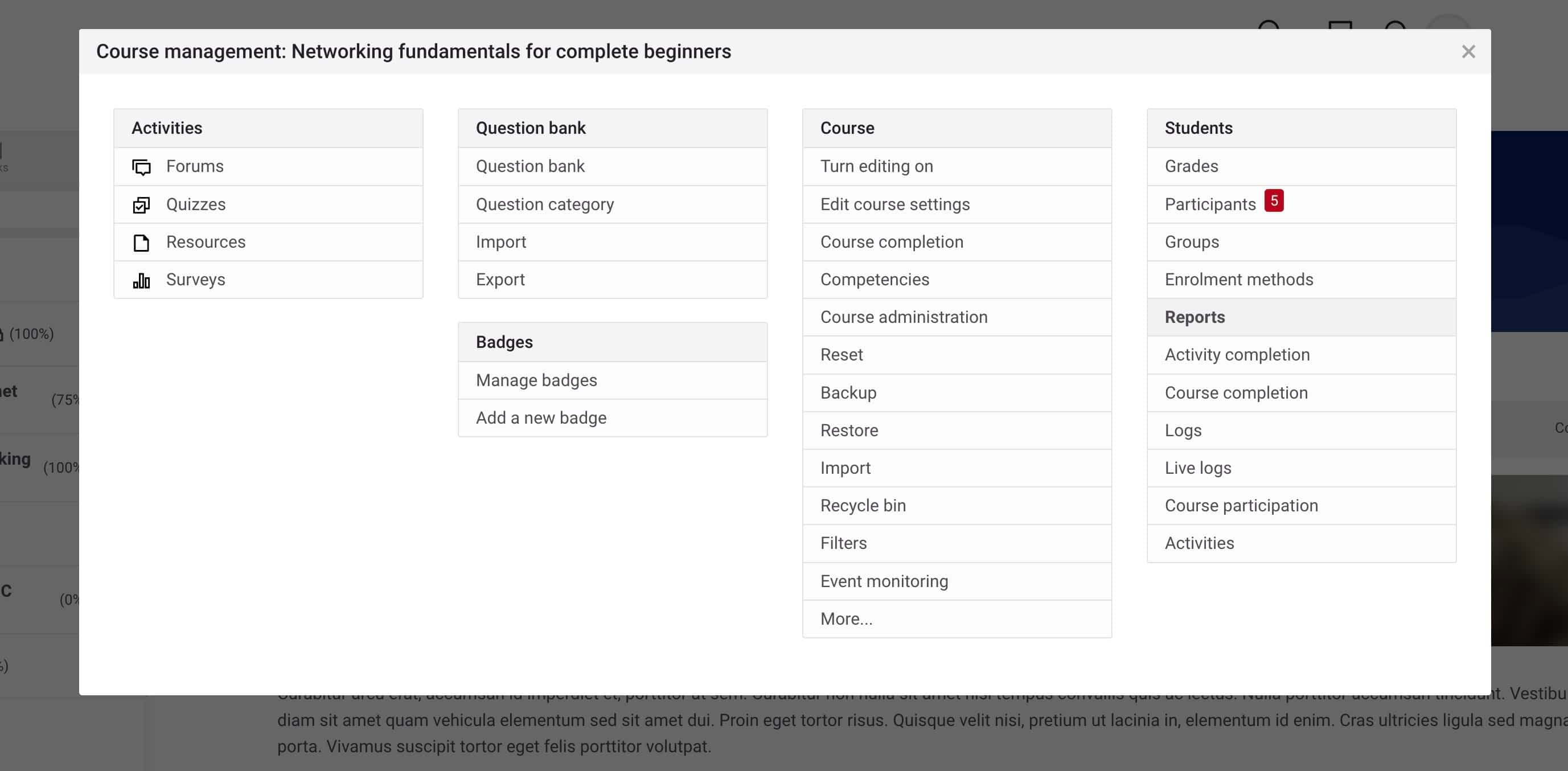1568x771 pixels.
Task: Click the red Participants count badge
Action: tap(1274, 200)
